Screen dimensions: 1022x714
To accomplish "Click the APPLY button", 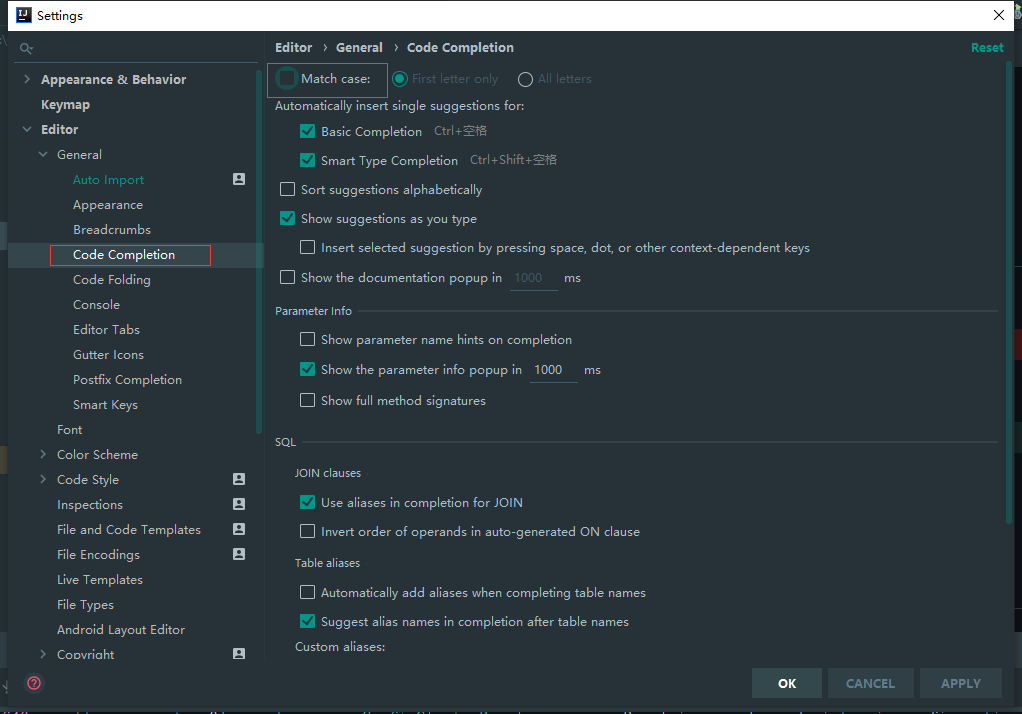I will click(x=960, y=683).
